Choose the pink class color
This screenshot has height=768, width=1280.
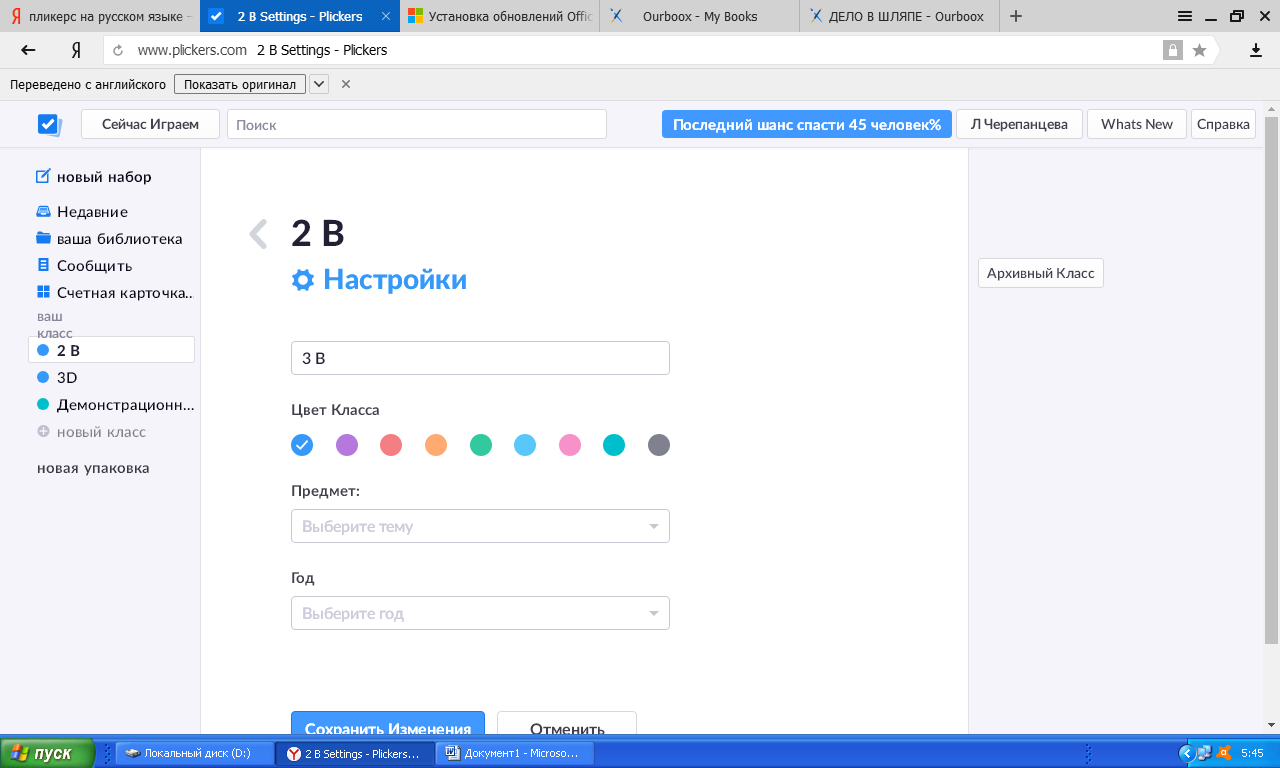570,445
